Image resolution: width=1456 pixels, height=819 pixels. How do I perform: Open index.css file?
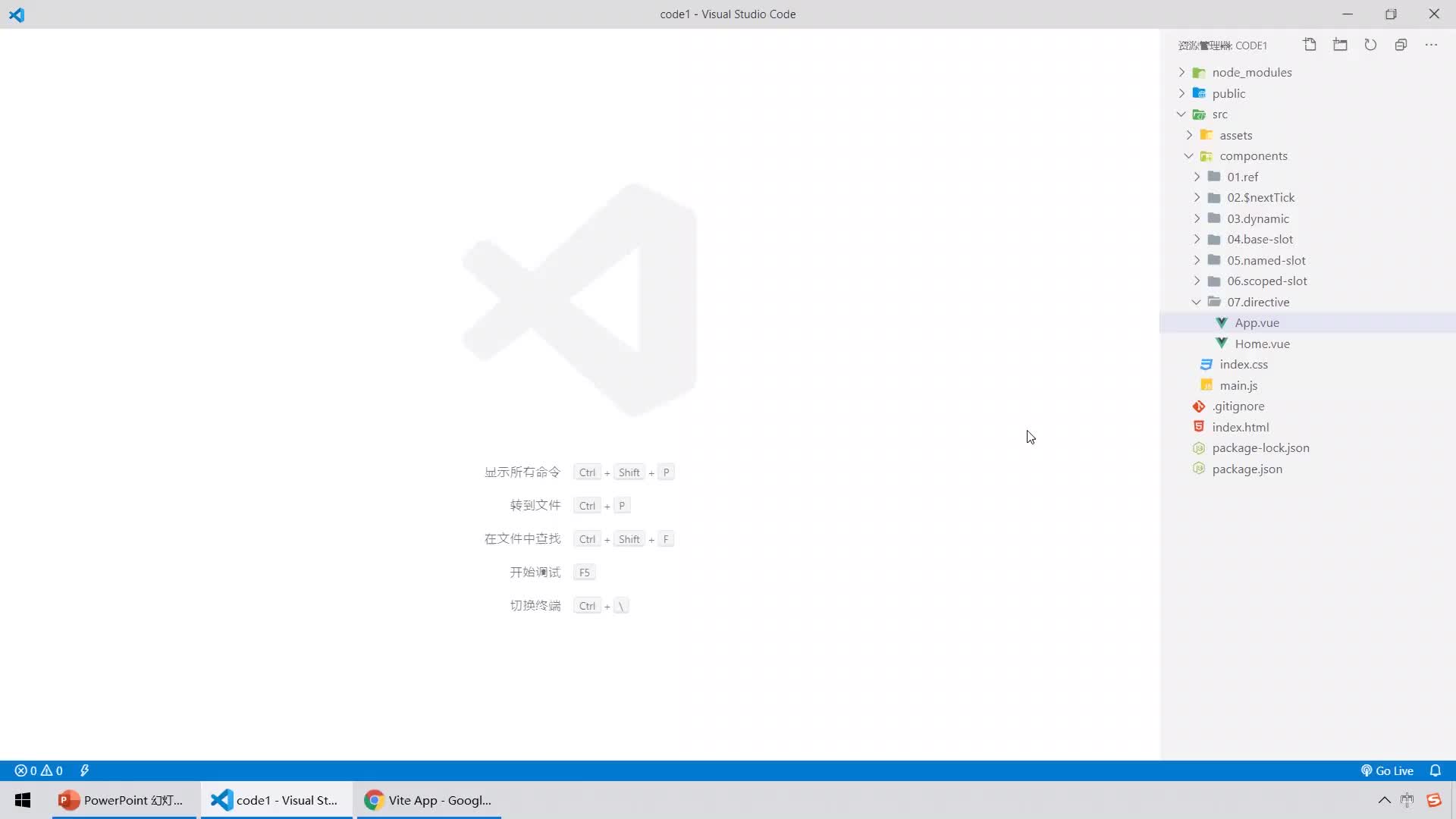tap(1307, 364)
